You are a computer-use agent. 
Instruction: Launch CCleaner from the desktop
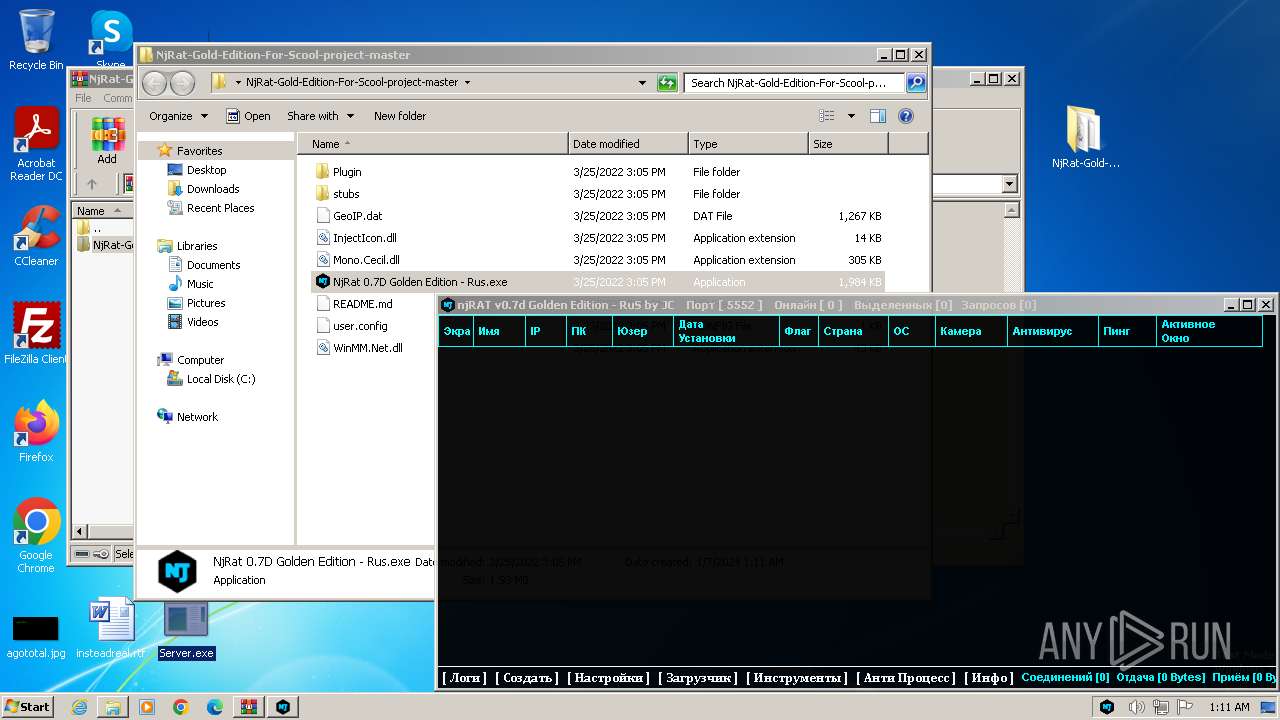36,236
